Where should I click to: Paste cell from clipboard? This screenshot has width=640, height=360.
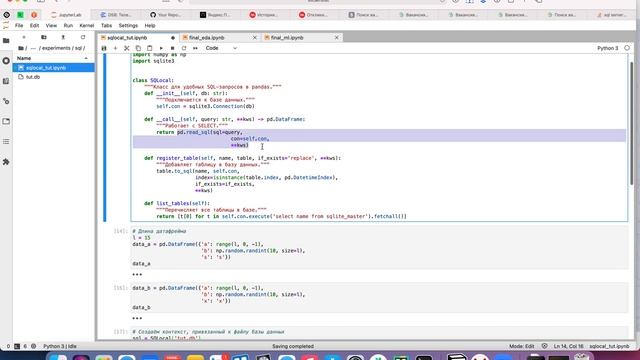pyautogui.click(x=149, y=48)
